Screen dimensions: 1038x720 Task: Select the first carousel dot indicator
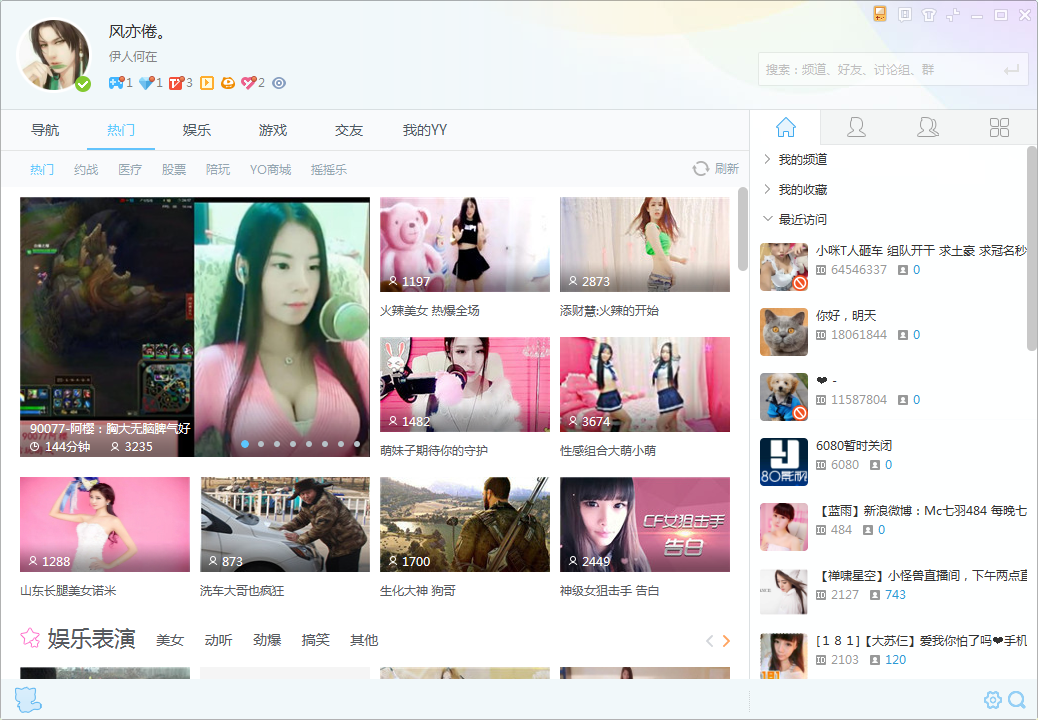pos(245,443)
